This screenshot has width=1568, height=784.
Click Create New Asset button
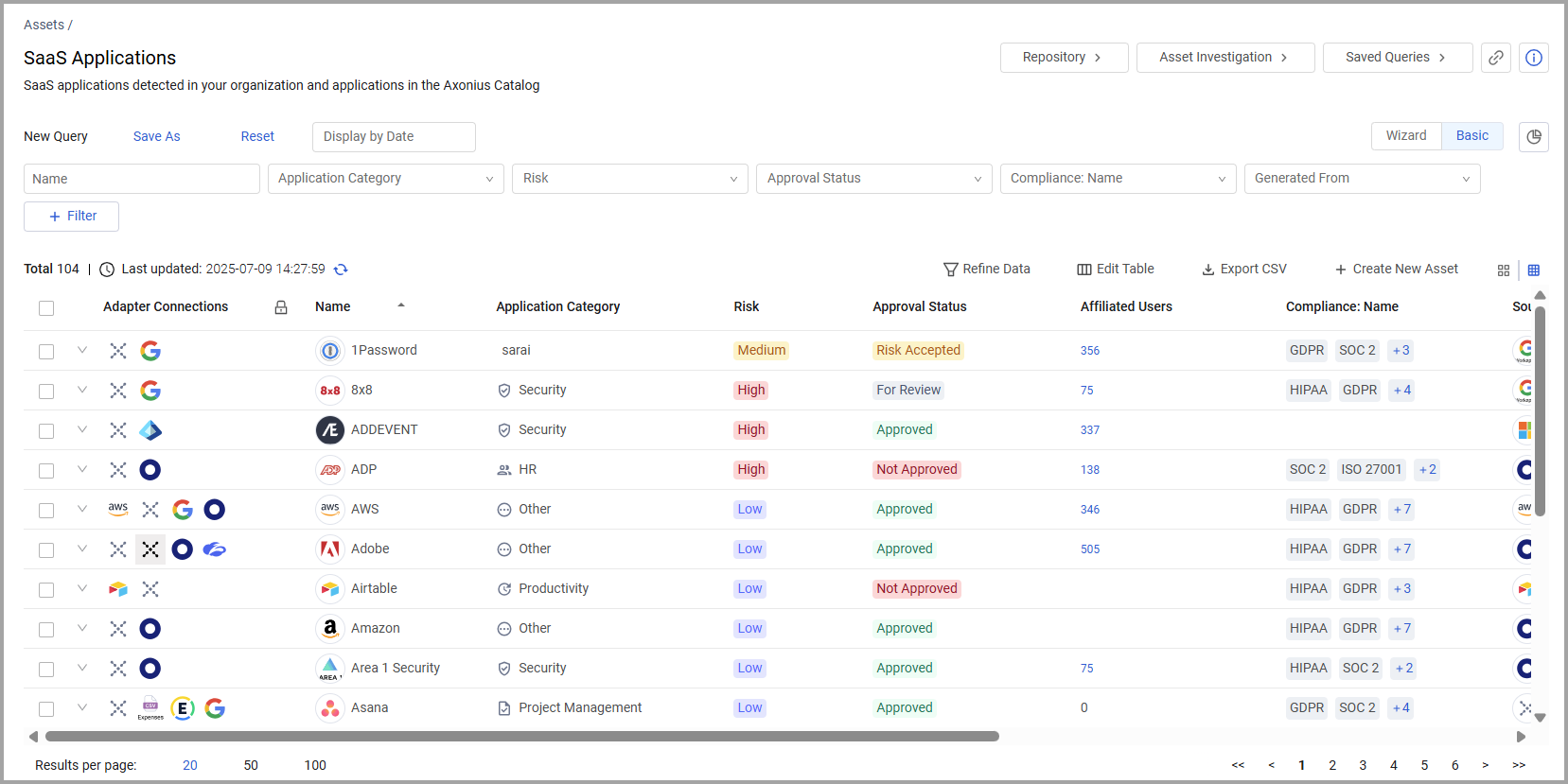[1397, 270]
